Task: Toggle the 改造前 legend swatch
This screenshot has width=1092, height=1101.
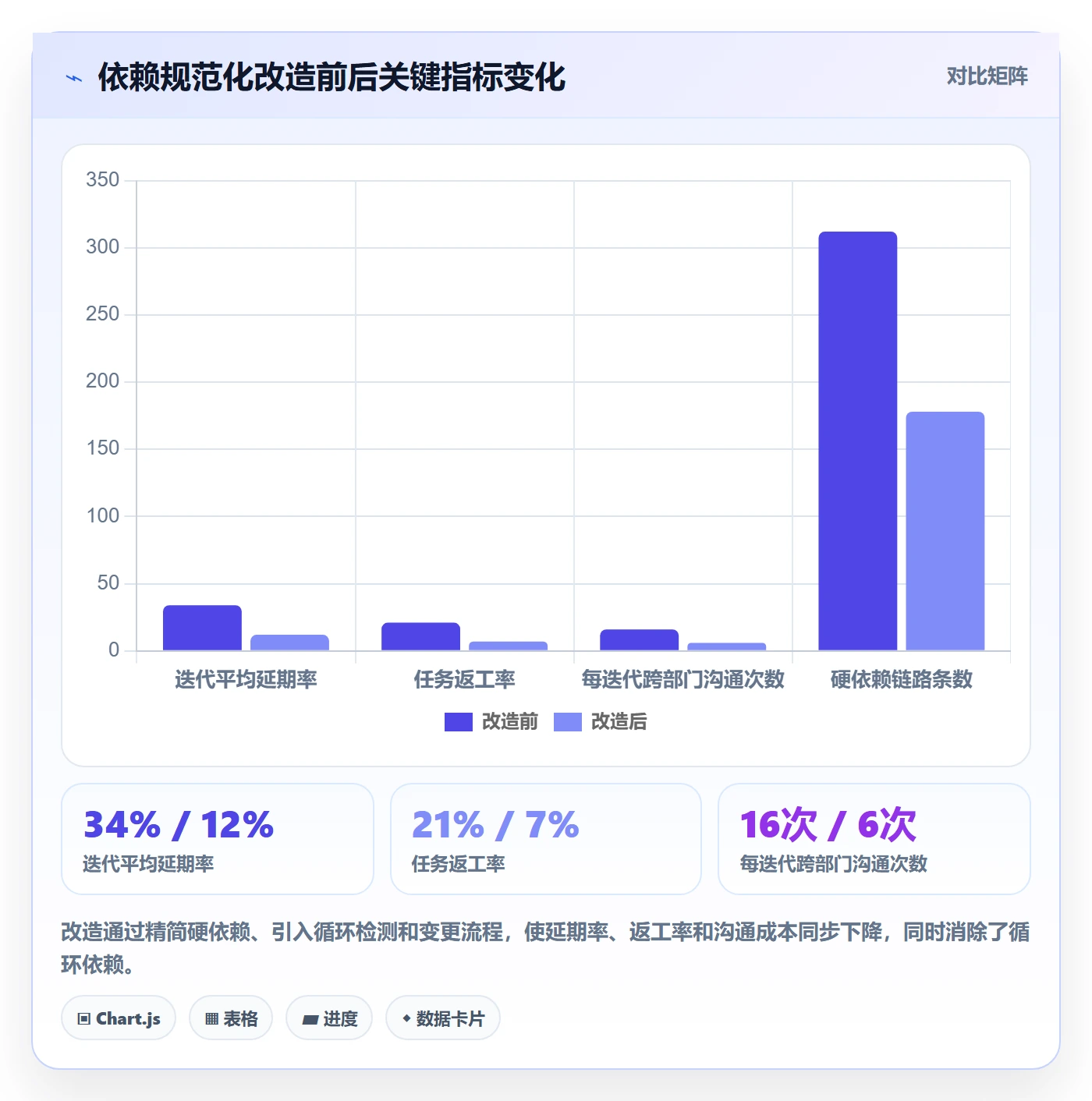Action: click(x=459, y=722)
